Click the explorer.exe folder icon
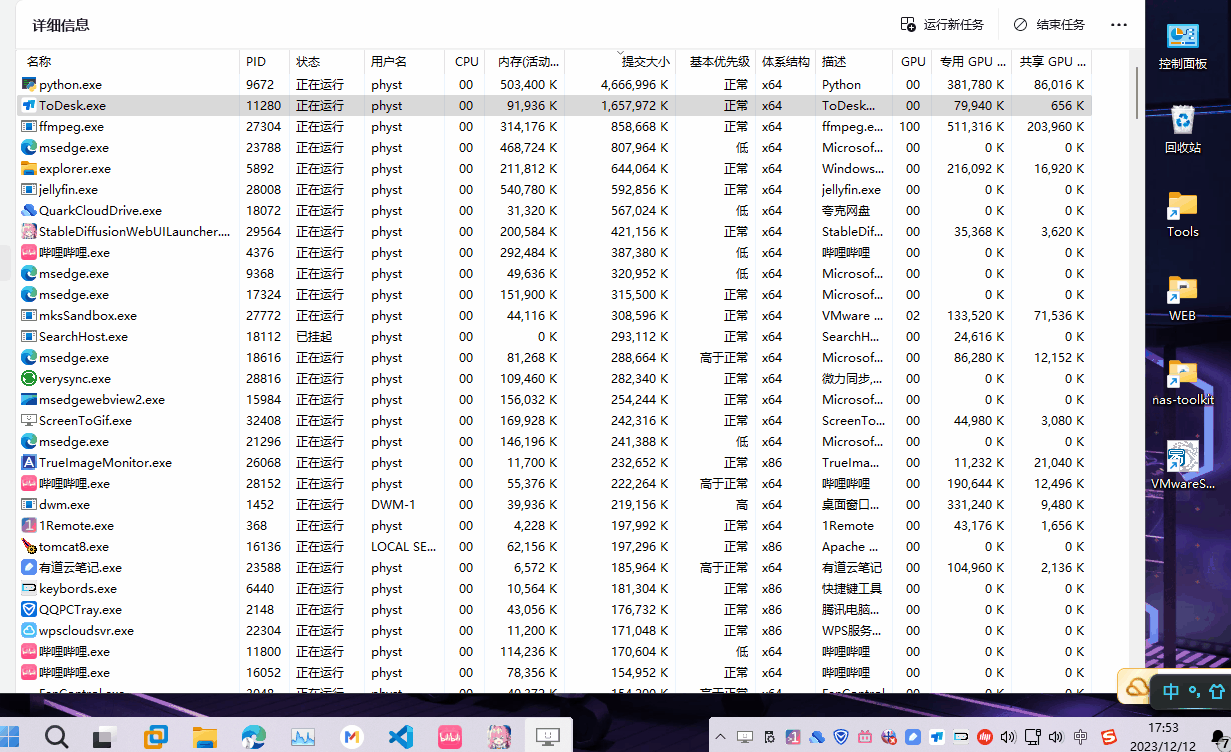Image resolution: width=1231 pixels, height=752 pixels. coord(29,169)
